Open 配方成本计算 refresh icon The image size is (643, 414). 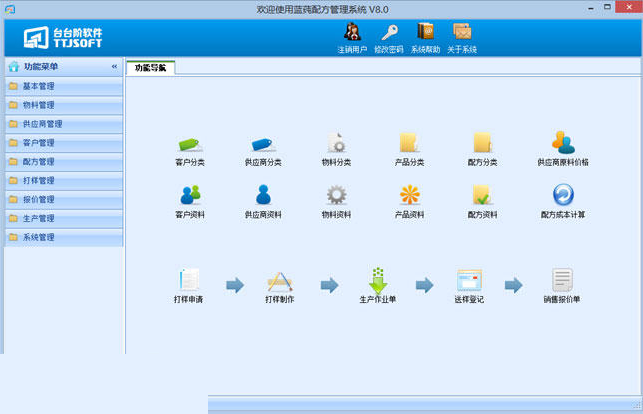[563, 195]
